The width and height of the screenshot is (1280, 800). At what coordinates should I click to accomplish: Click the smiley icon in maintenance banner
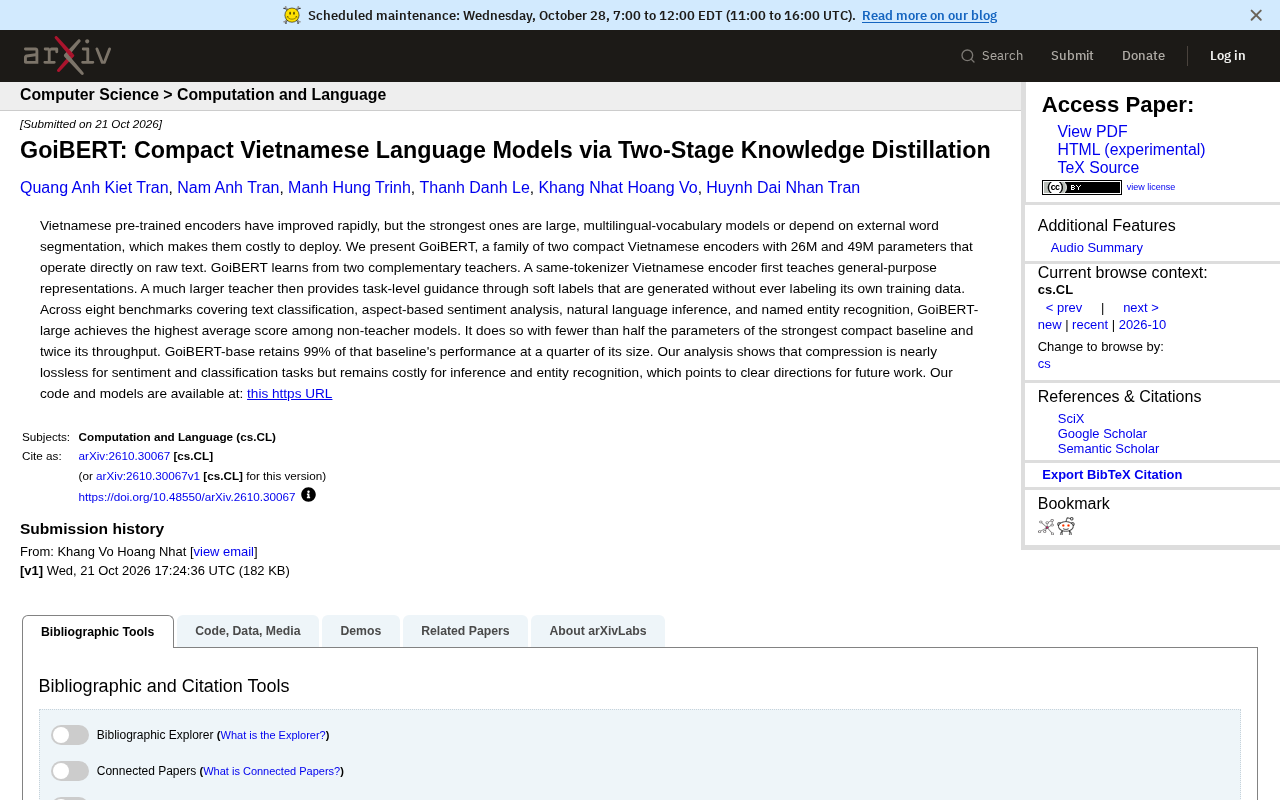click(292, 15)
